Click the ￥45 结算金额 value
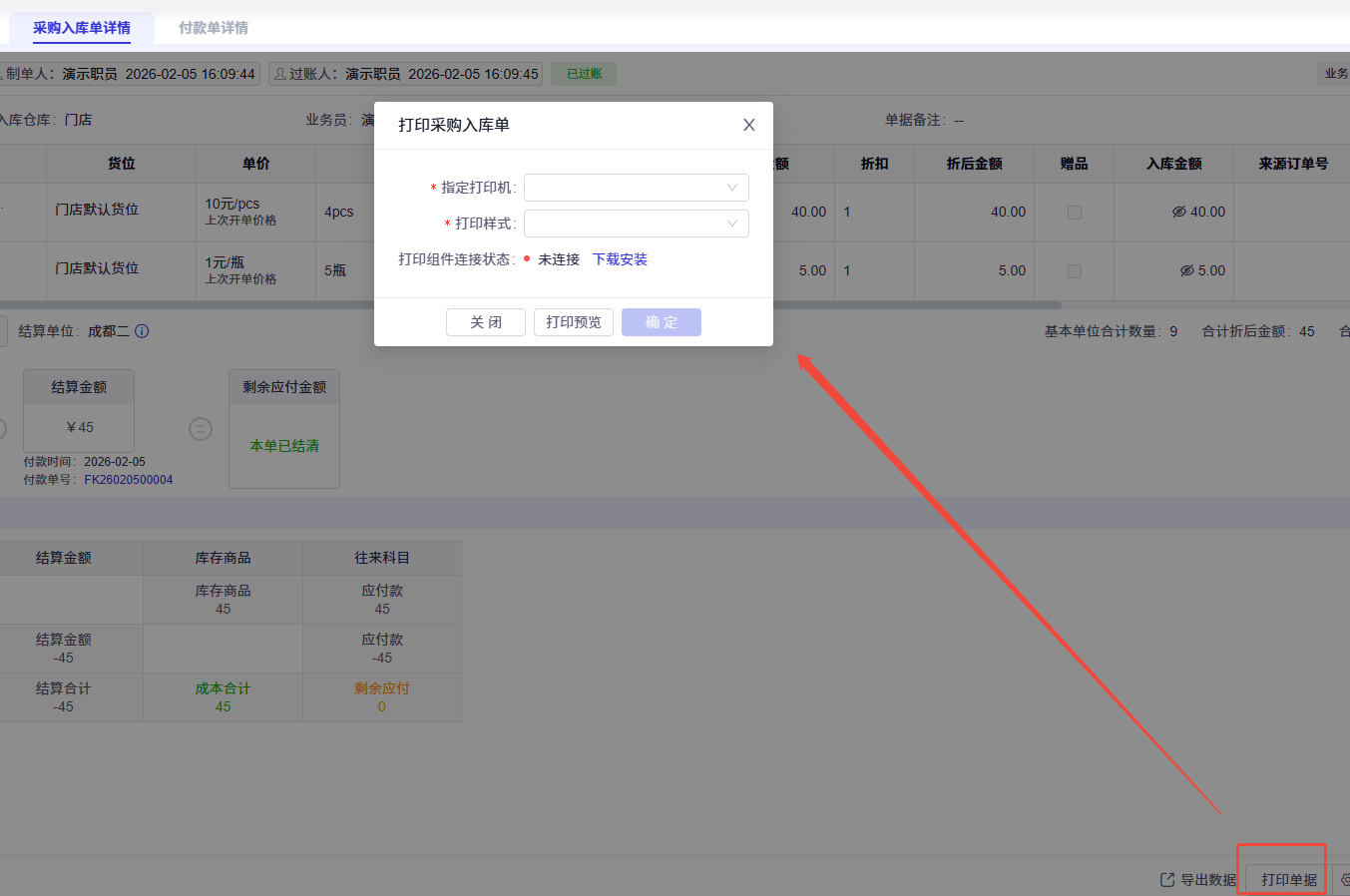 click(79, 427)
